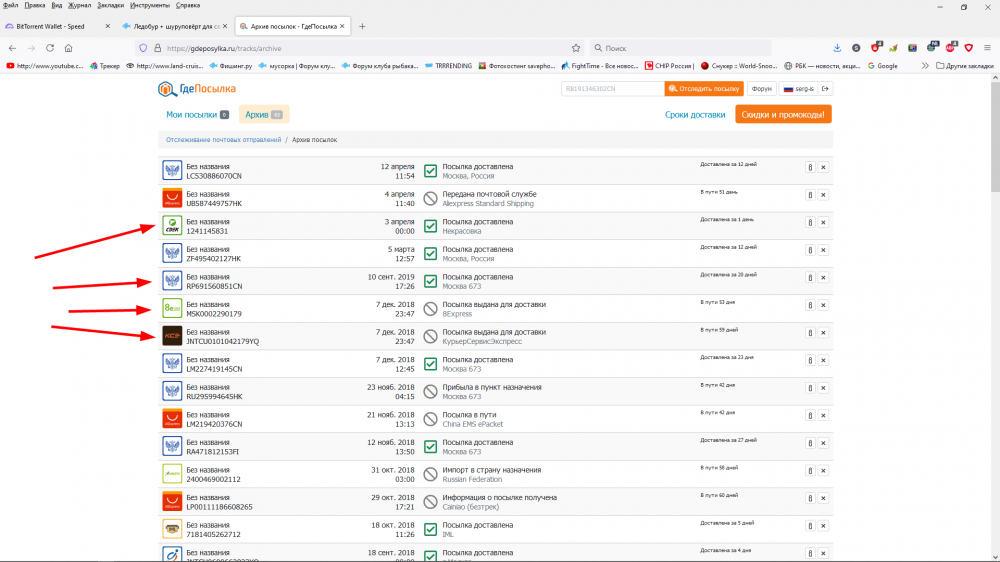This screenshot has height=562, width=1000.
Task: Click KCE carrier icon for JNTCU0101042179YQ
Action: [x=171, y=337]
